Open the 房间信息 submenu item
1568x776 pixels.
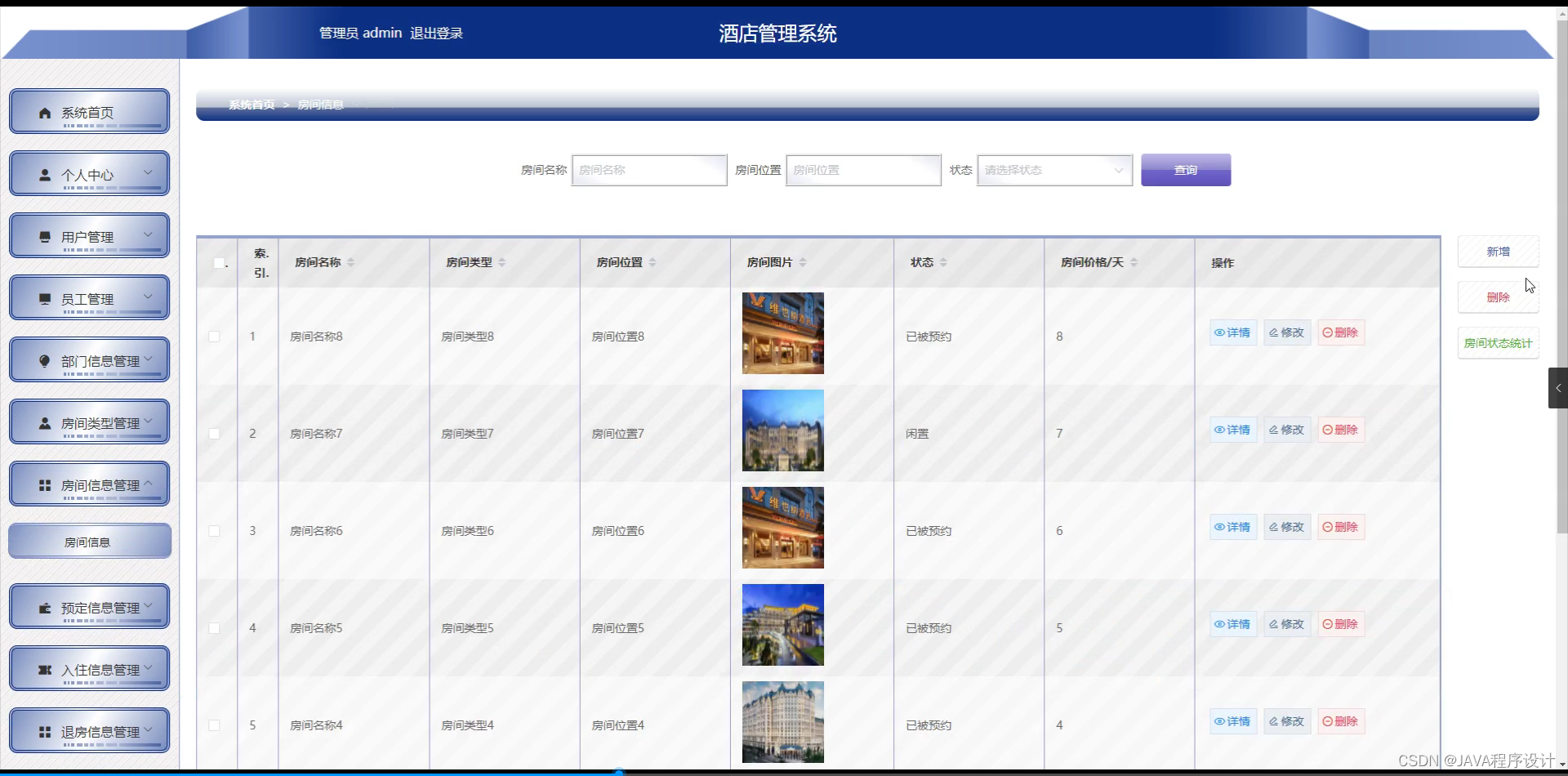pyautogui.click(x=90, y=542)
